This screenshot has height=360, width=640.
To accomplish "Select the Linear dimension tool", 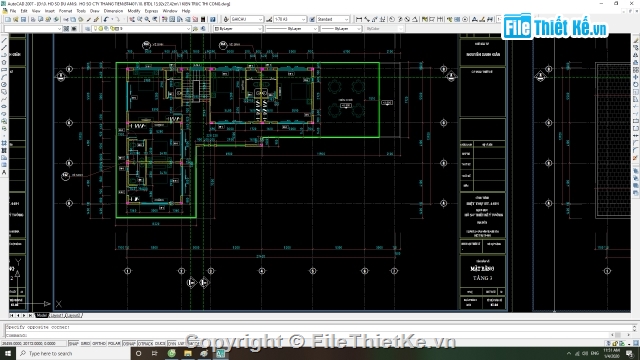I will pos(359,19).
